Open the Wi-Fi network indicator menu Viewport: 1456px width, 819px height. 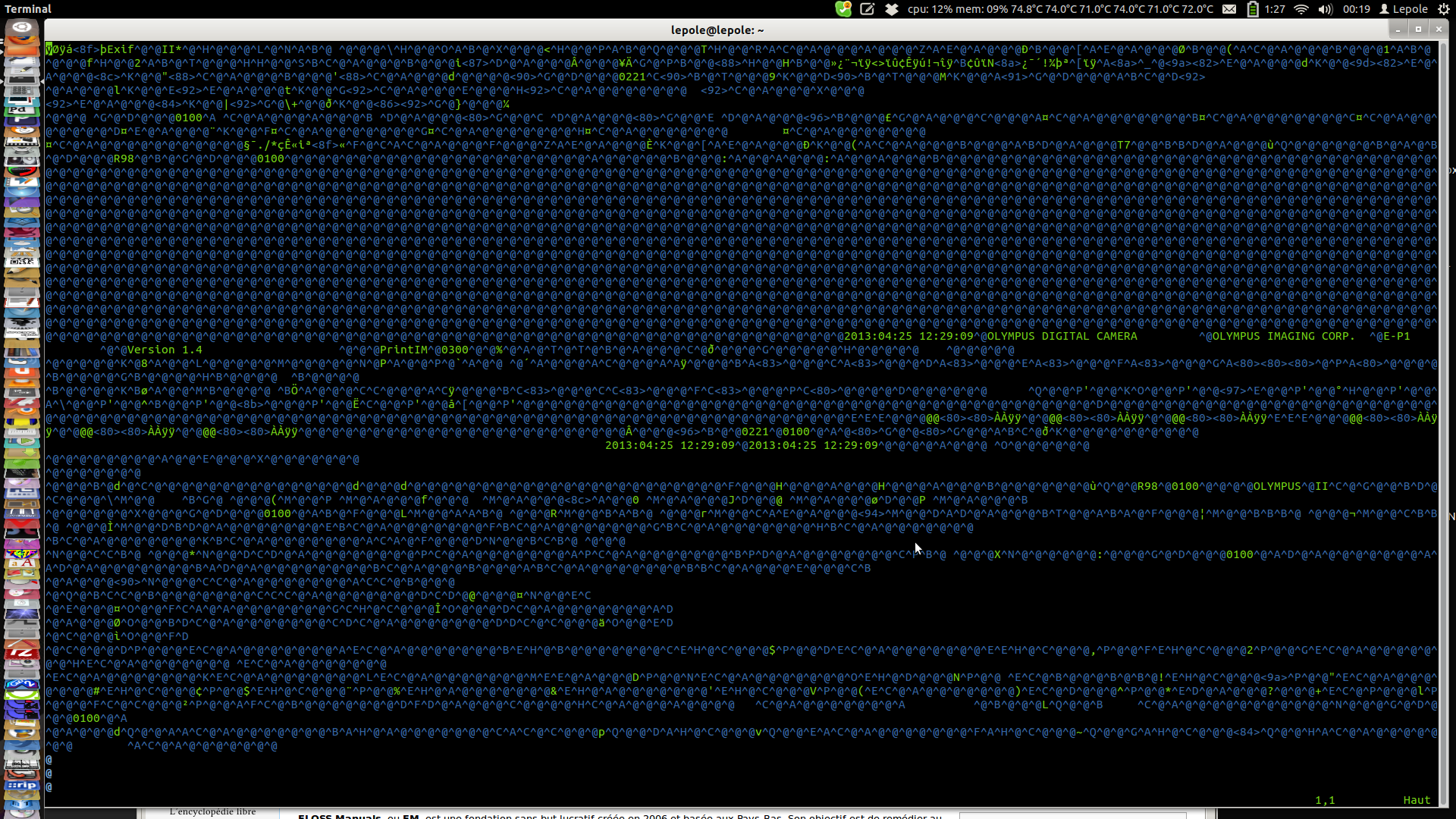1301,9
